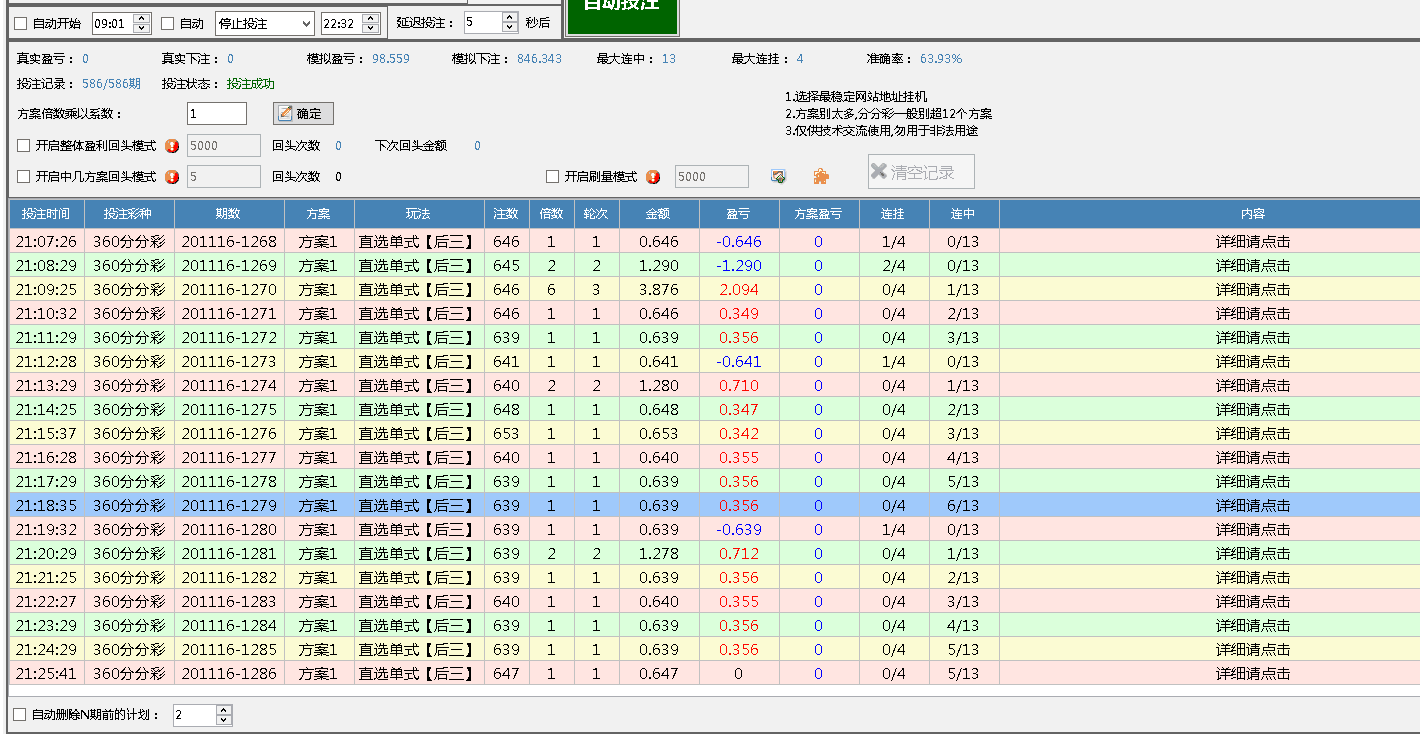Focus the 方案倍数乘以系数 input field
1420x734 pixels.
[x=216, y=114]
